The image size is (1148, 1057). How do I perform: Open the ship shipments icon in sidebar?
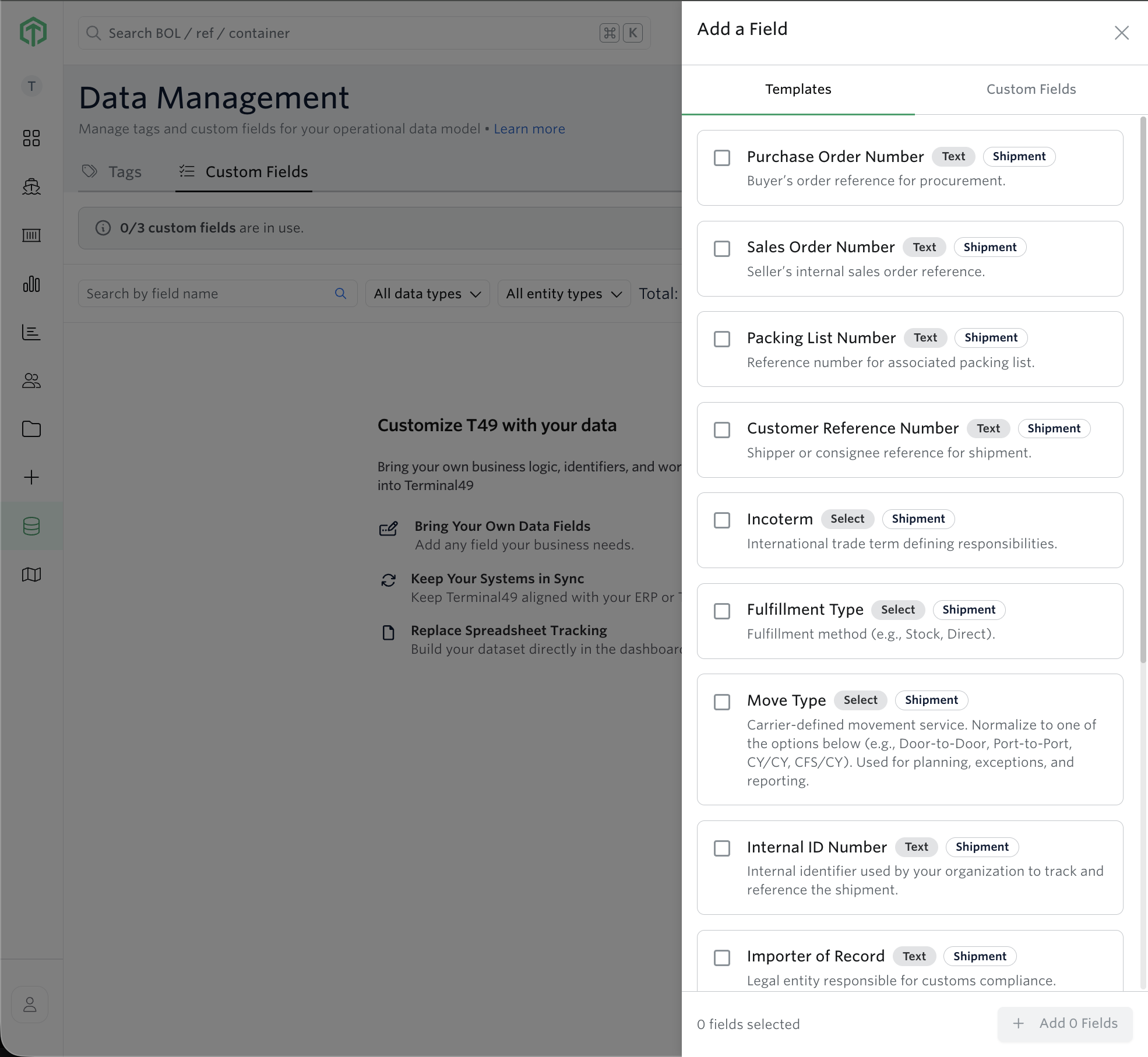click(x=31, y=186)
